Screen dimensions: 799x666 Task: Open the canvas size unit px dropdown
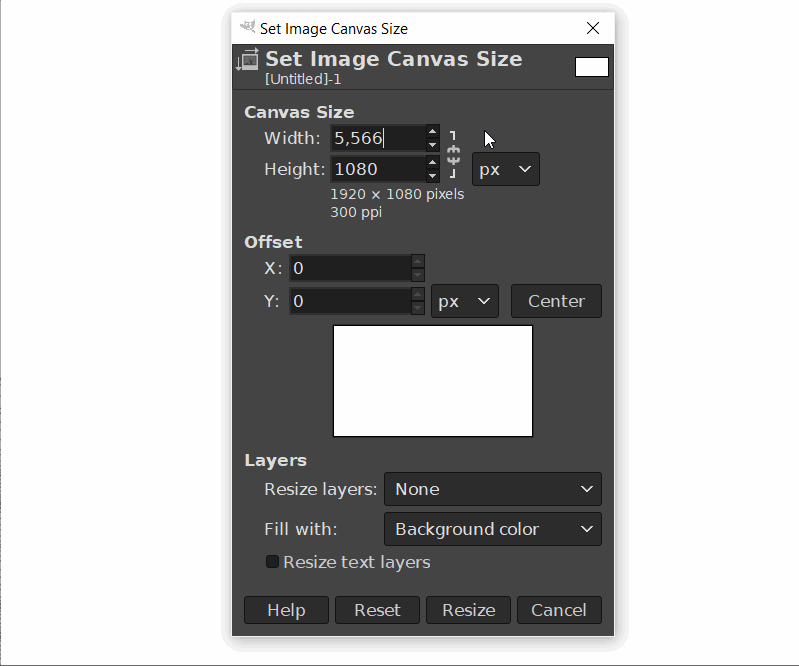(505, 169)
